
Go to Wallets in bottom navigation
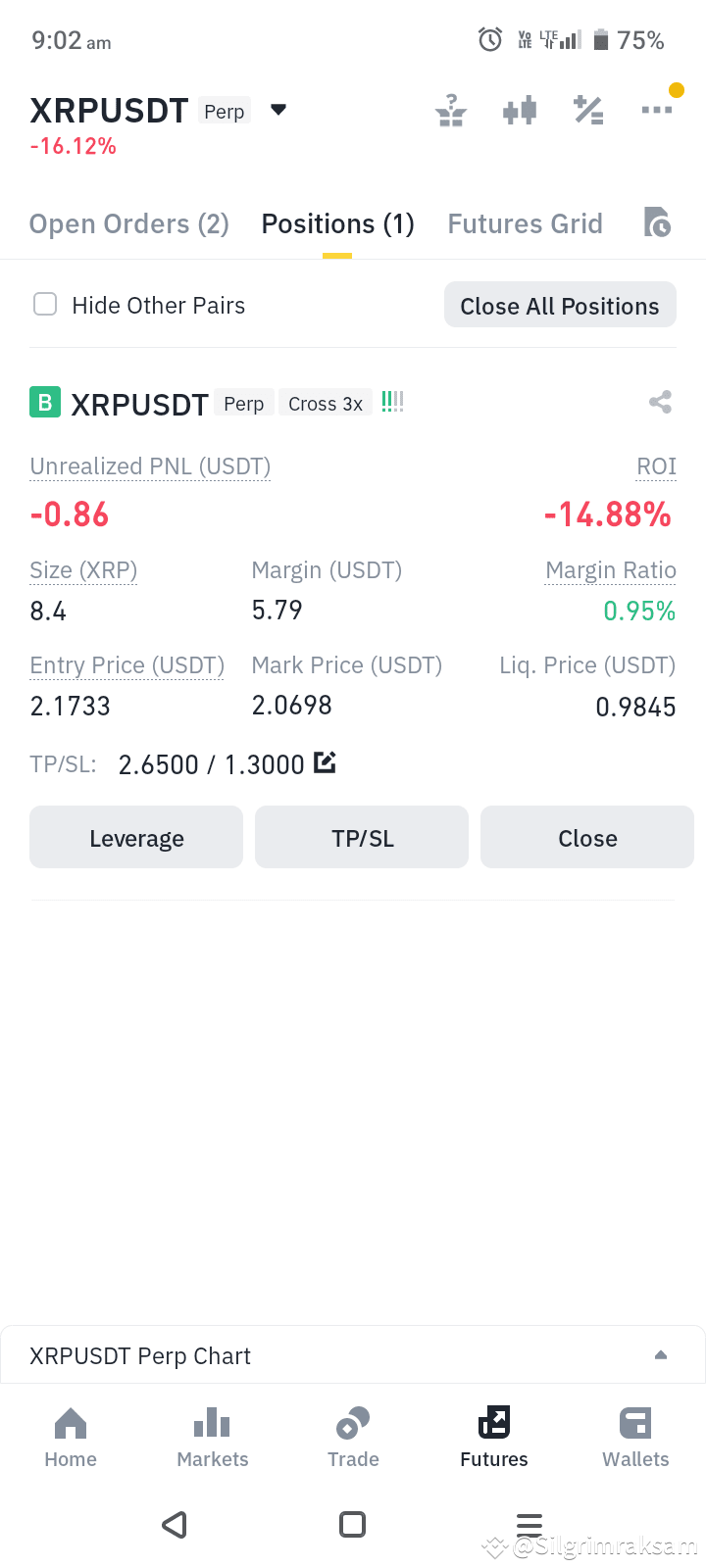pyautogui.click(x=635, y=1437)
